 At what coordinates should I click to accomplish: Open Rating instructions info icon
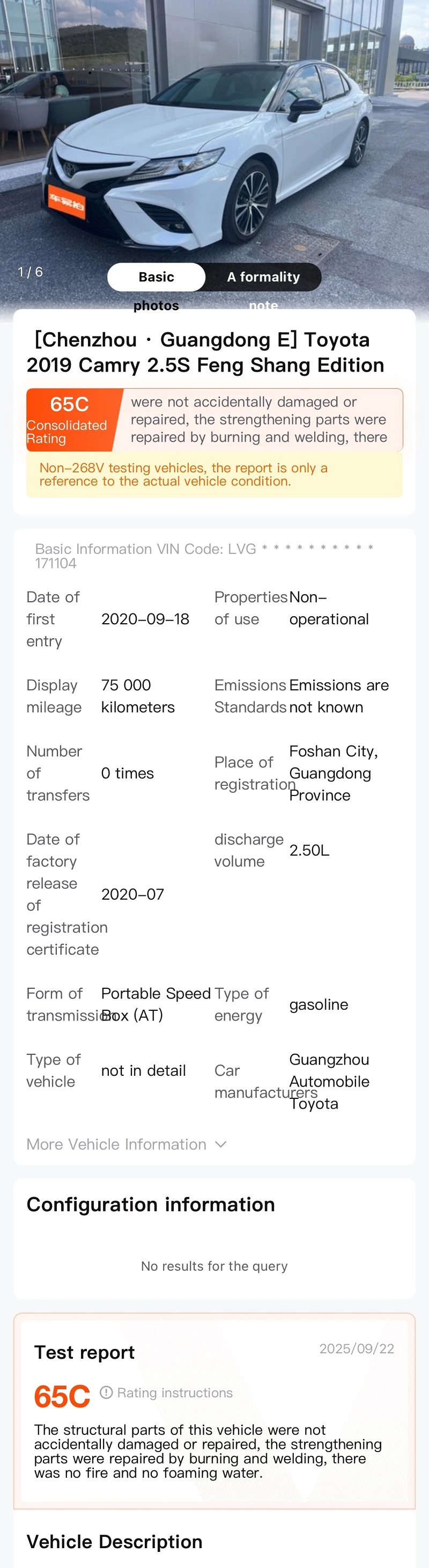pyautogui.click(x=106, y=1392)
